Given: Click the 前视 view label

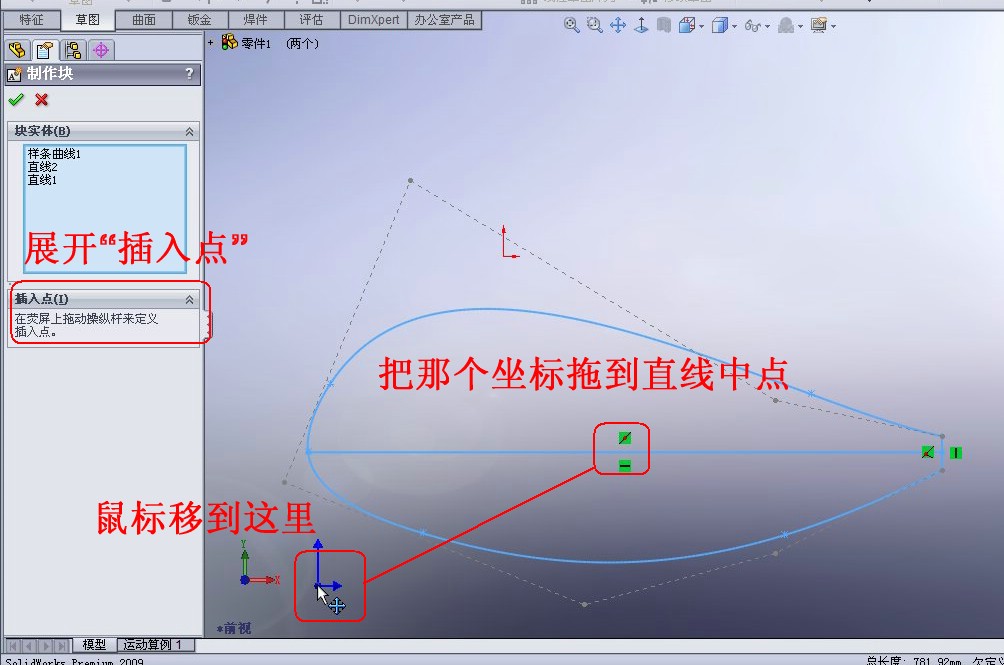Looking at the screenshot, I should click(234, 629).
